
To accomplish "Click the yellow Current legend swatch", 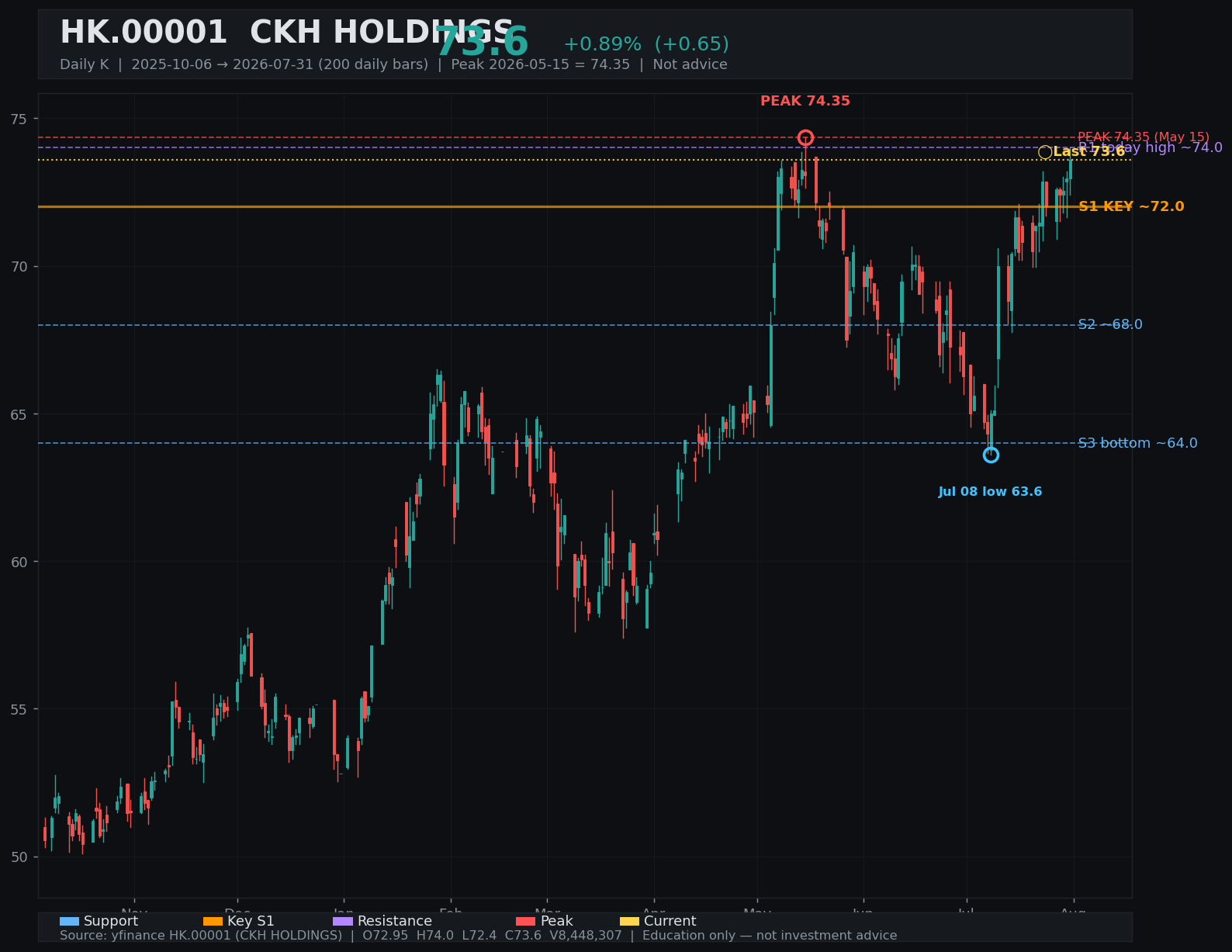I will coord(629,922).
